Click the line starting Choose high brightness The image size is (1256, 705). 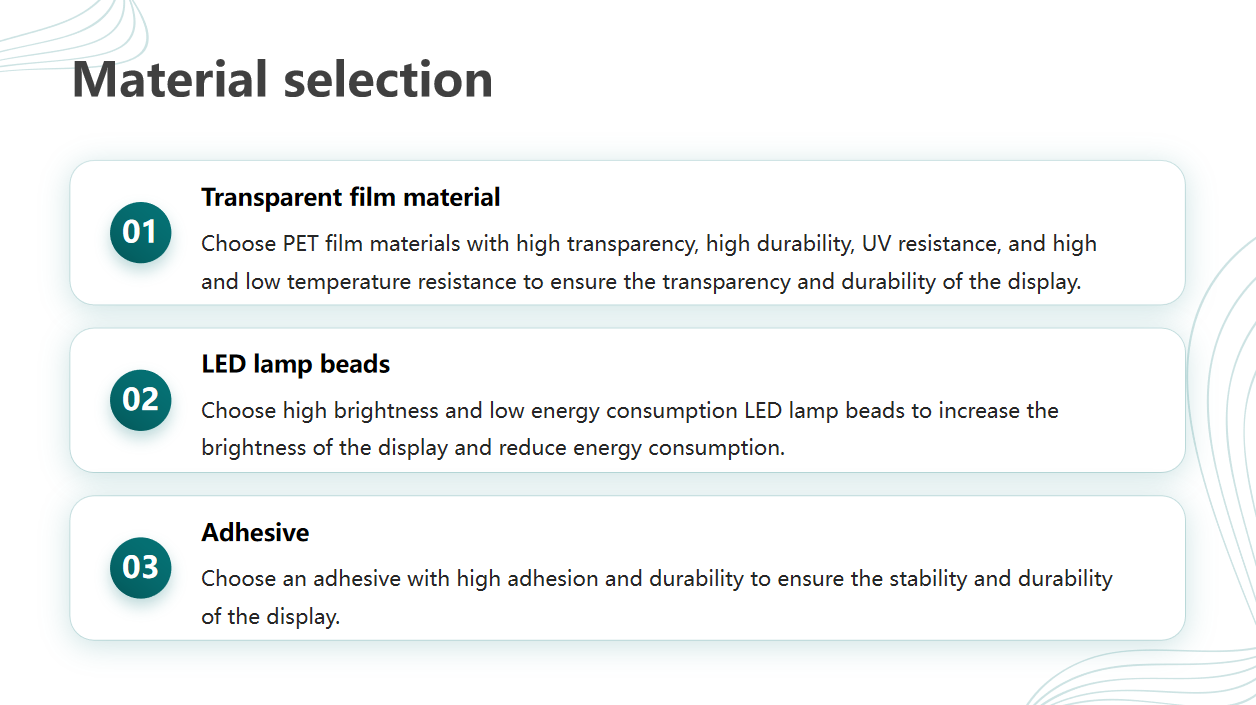coord(630,411)
